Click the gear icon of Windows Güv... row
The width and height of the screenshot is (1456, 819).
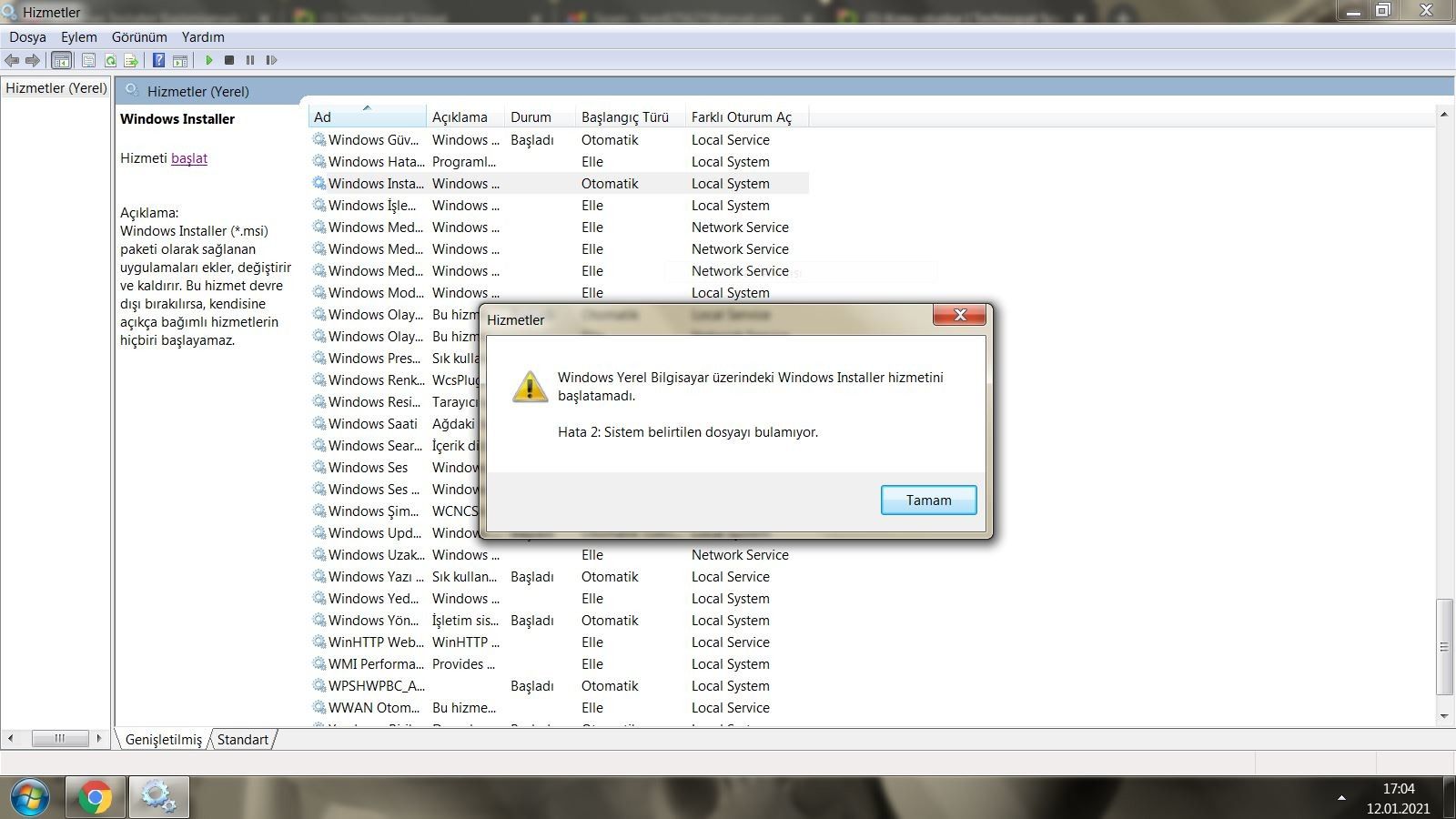click(319, 139)
